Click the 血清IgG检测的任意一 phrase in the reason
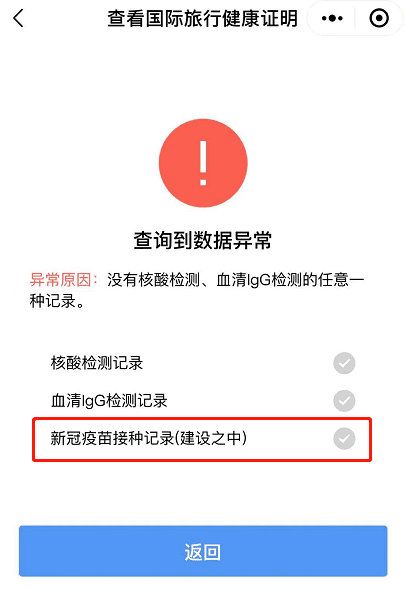Screen dimensions: 405x589 [290, 280]
